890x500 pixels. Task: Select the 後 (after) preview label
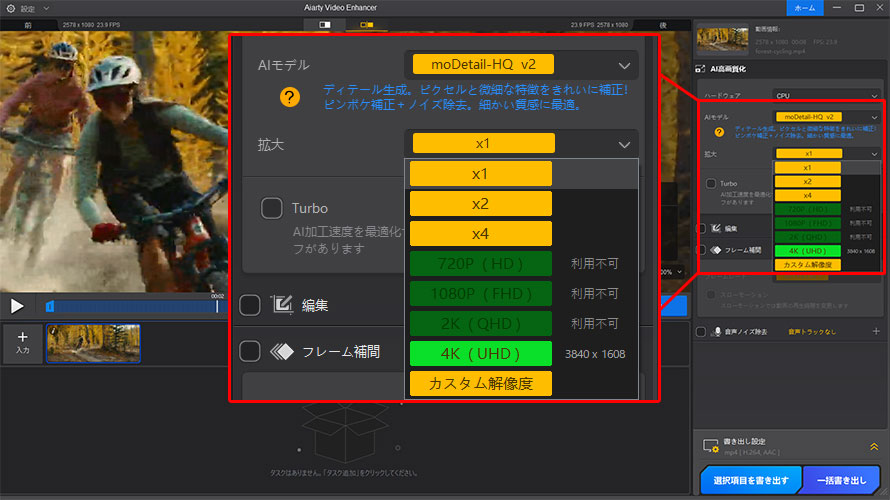pyautogui.click(x=662, y=25)
